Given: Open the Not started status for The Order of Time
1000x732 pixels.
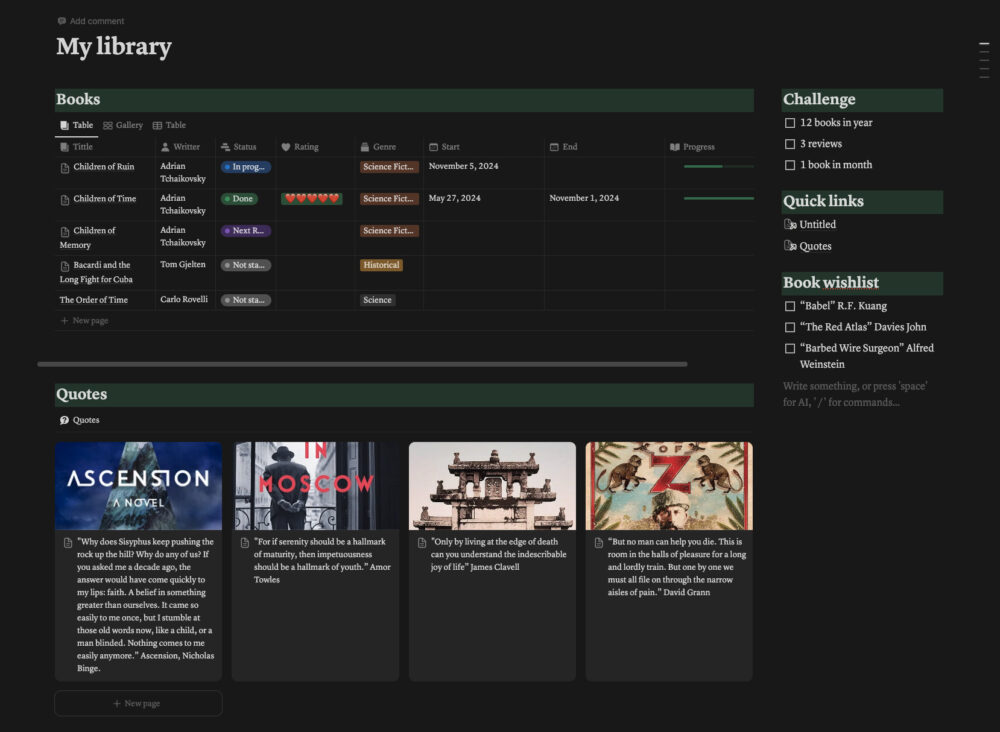Looking at the screenshot, I should [245, 299].
